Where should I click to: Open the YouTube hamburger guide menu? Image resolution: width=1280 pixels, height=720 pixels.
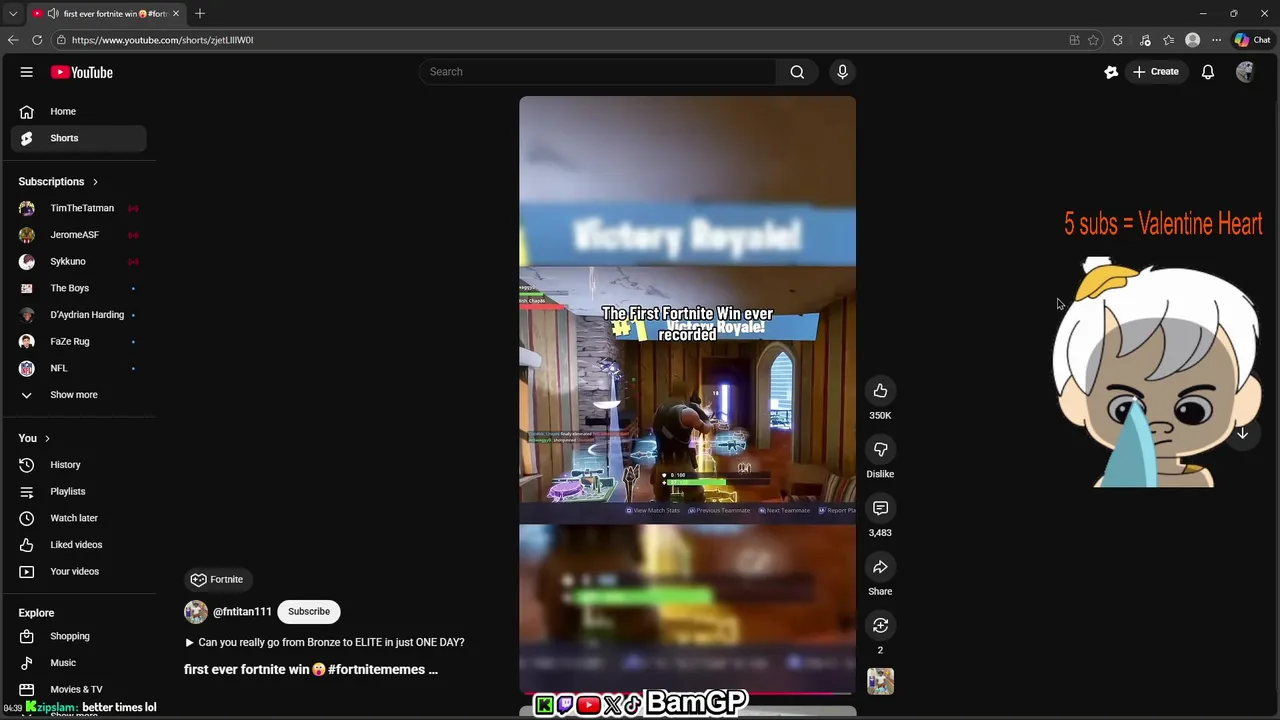tap(27, 72)
